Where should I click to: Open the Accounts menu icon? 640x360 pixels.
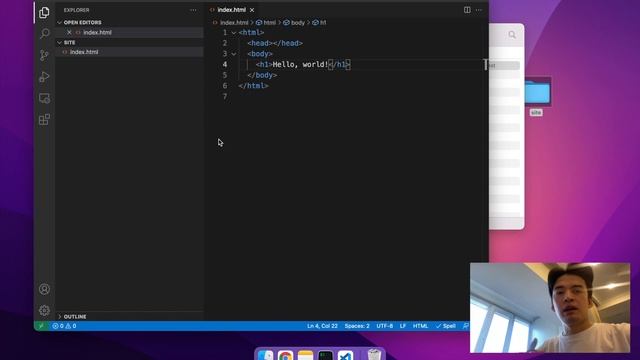click(44, 289)
